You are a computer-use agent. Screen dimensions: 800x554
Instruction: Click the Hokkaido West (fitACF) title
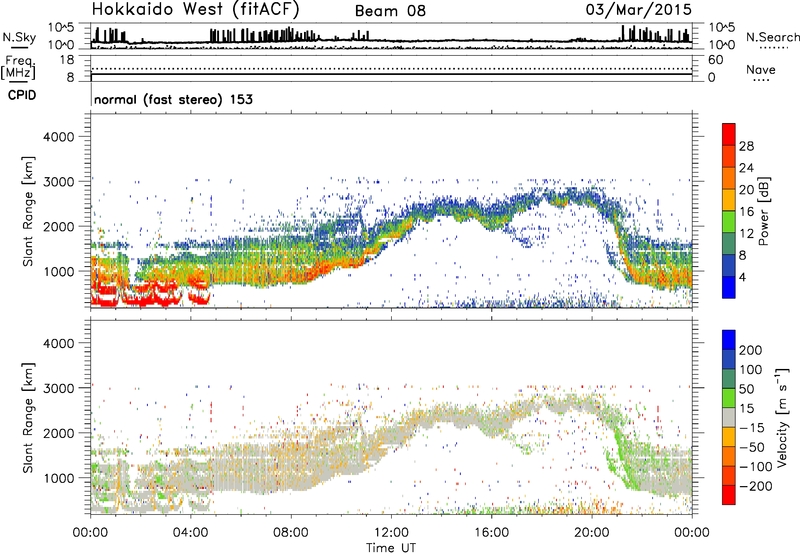195,10
